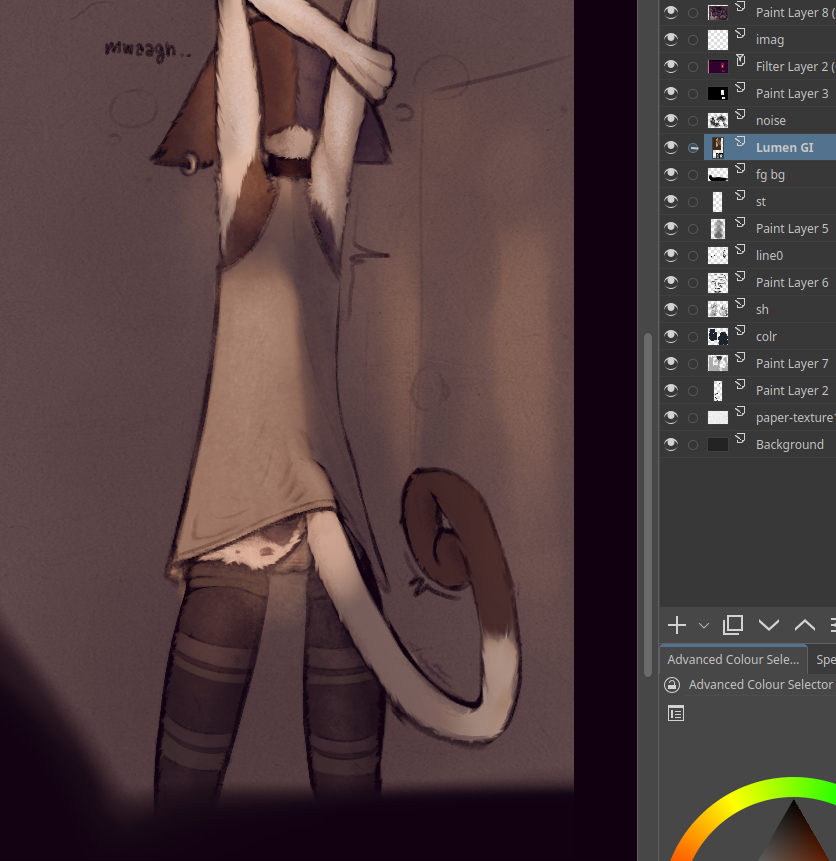Select Paint Layer 5 in layers list
Viewport: 836px width, 861px height.
[x=791, y=229]
